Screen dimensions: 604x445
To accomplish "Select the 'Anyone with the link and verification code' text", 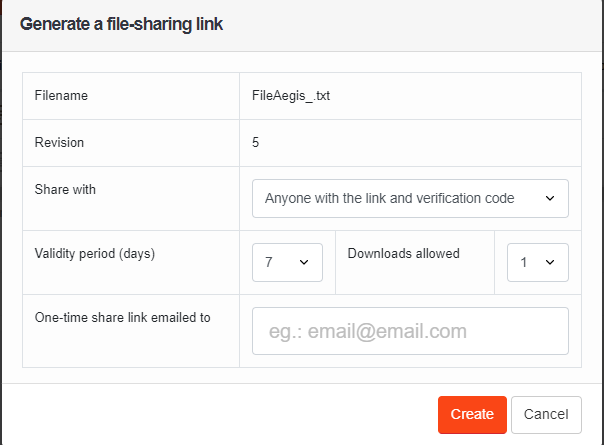I will click(389, 198).
